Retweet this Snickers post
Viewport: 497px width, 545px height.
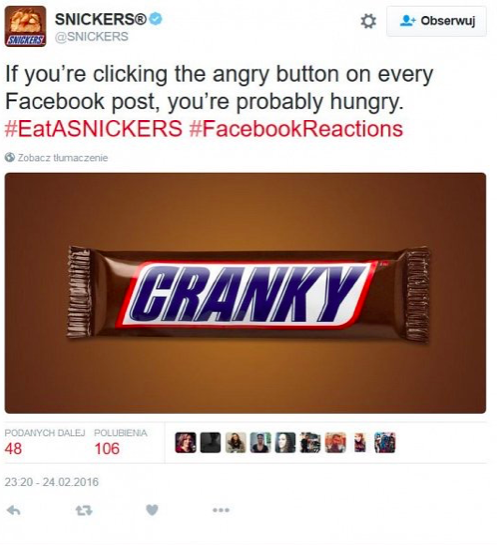click(x=84, y=510)
